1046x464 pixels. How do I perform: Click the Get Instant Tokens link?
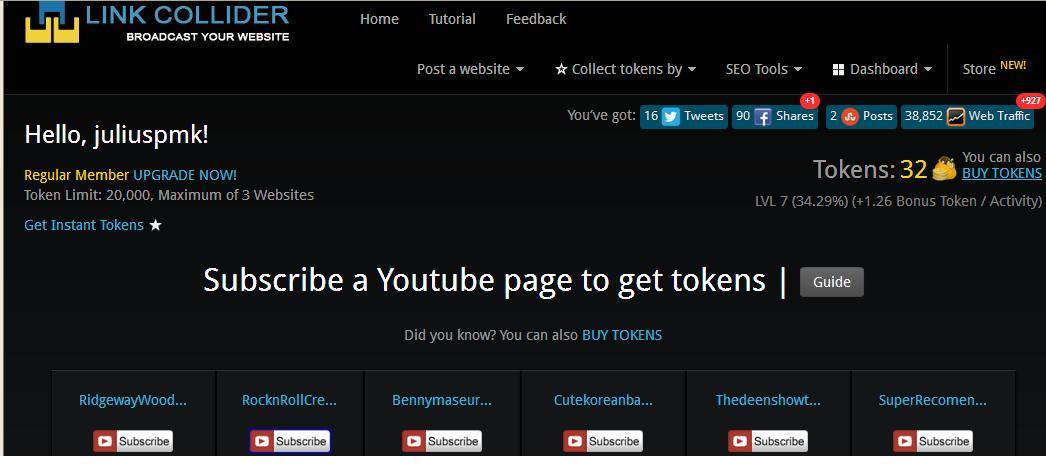[x=84, y=225]
